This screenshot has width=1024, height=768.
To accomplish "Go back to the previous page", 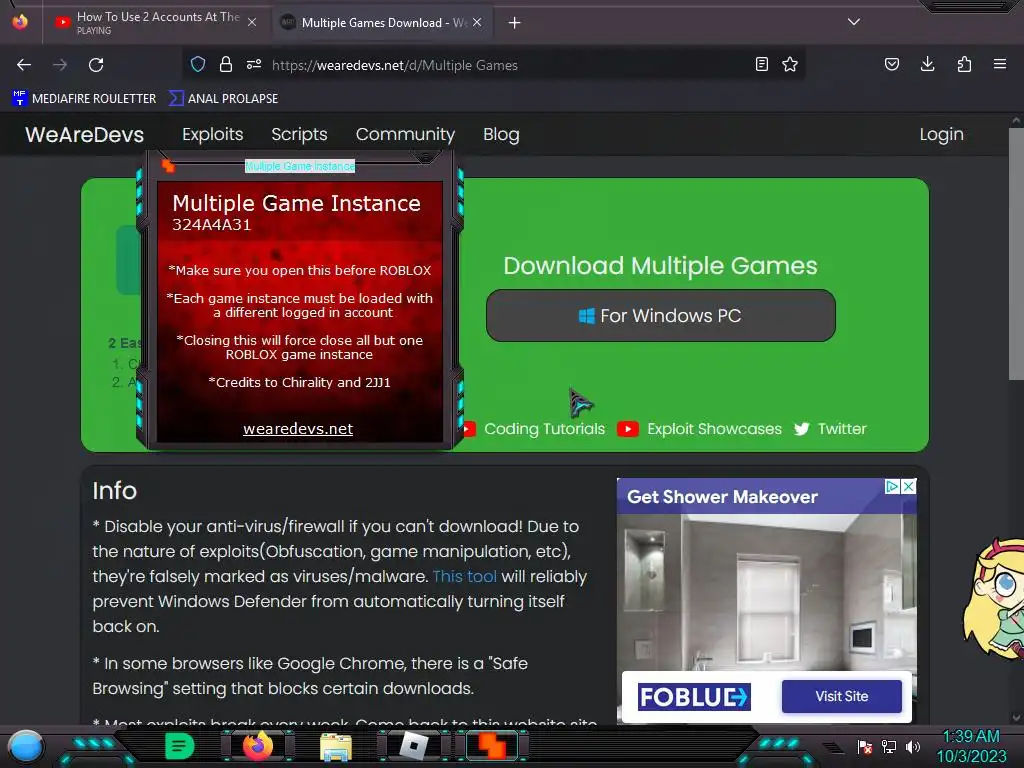I will (x=24, y=65).
